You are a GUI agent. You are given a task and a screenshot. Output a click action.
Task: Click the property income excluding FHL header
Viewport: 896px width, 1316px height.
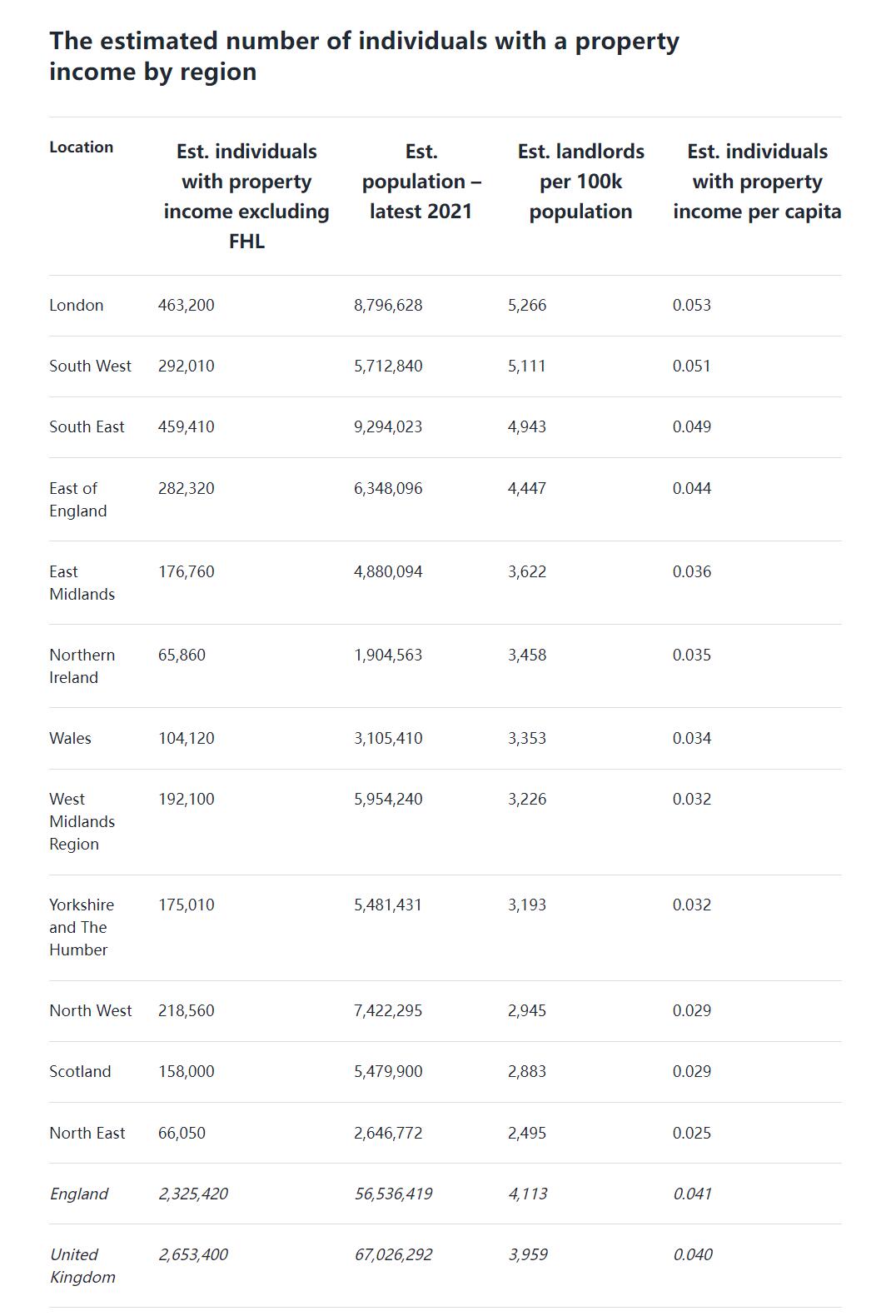246,197
